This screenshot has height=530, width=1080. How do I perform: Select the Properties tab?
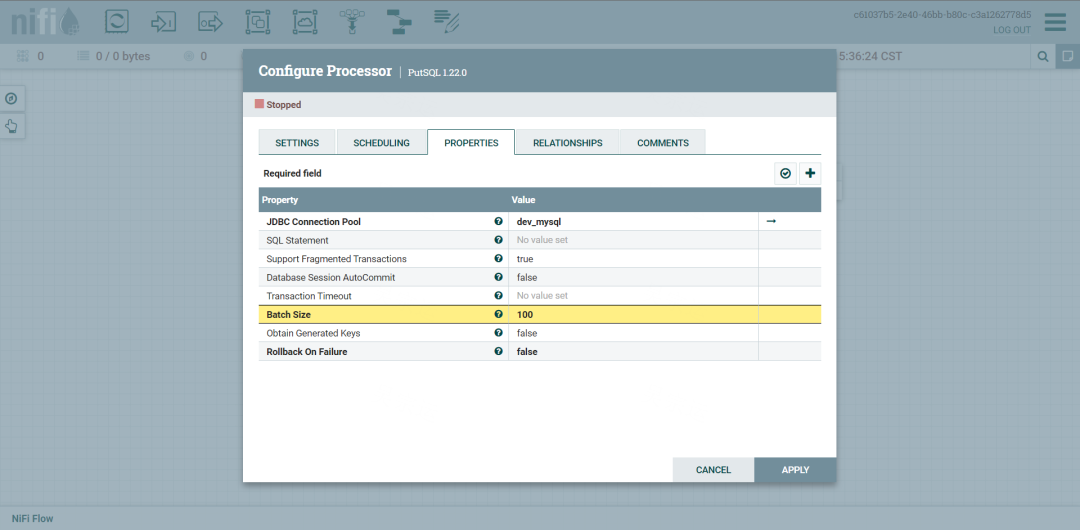click(471, 143)
